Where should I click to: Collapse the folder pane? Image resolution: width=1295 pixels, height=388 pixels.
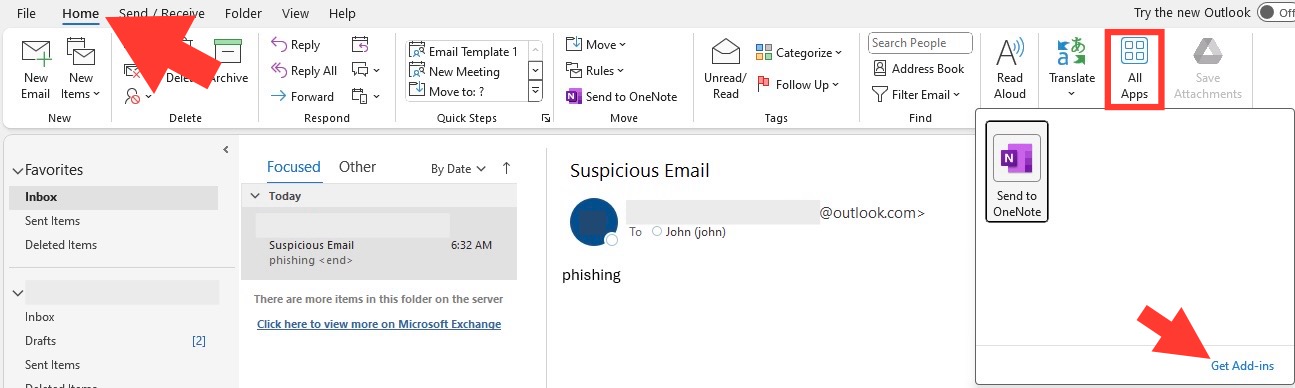pos(225,150)
